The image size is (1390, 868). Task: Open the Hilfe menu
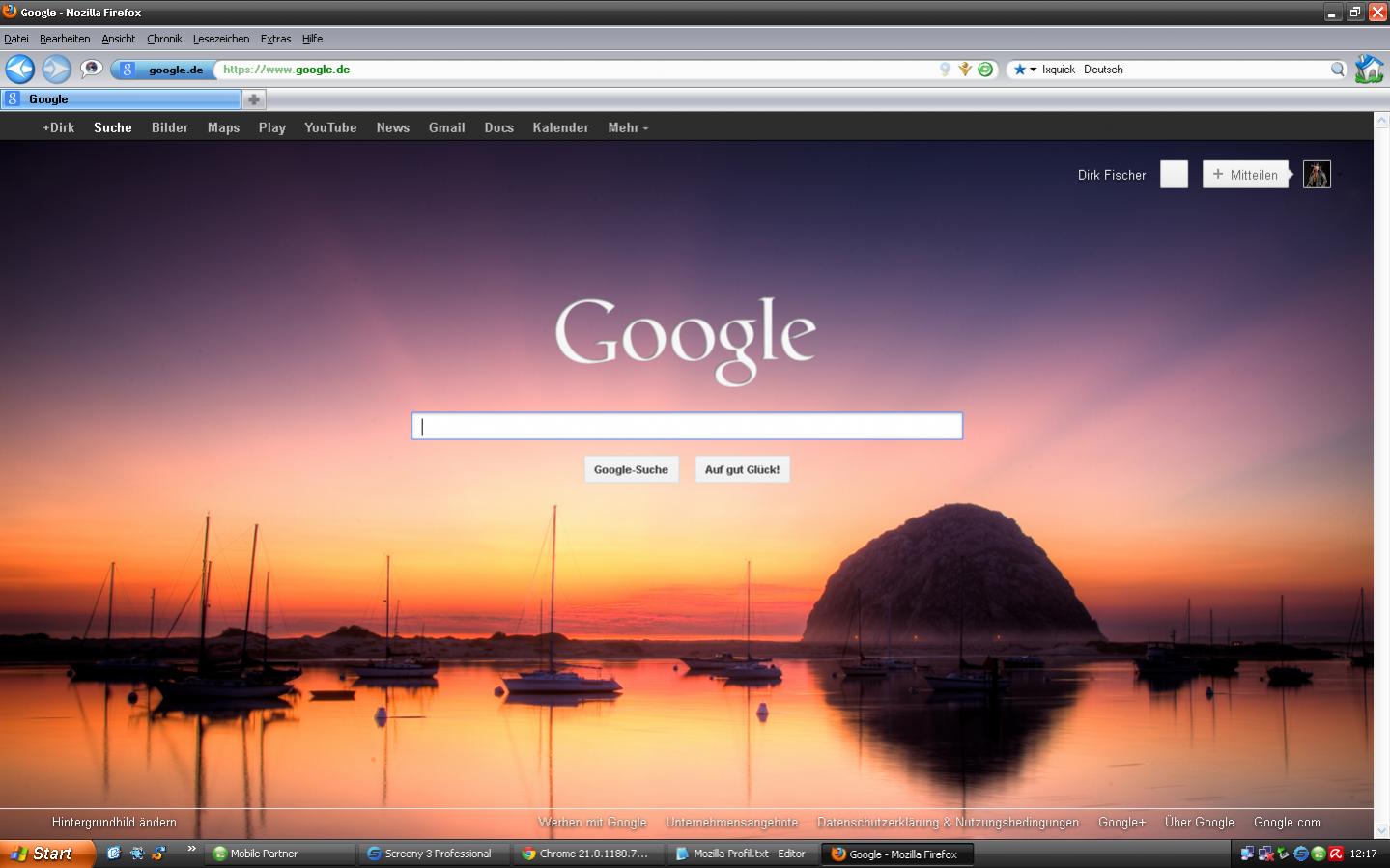click(x=312, y=39)
